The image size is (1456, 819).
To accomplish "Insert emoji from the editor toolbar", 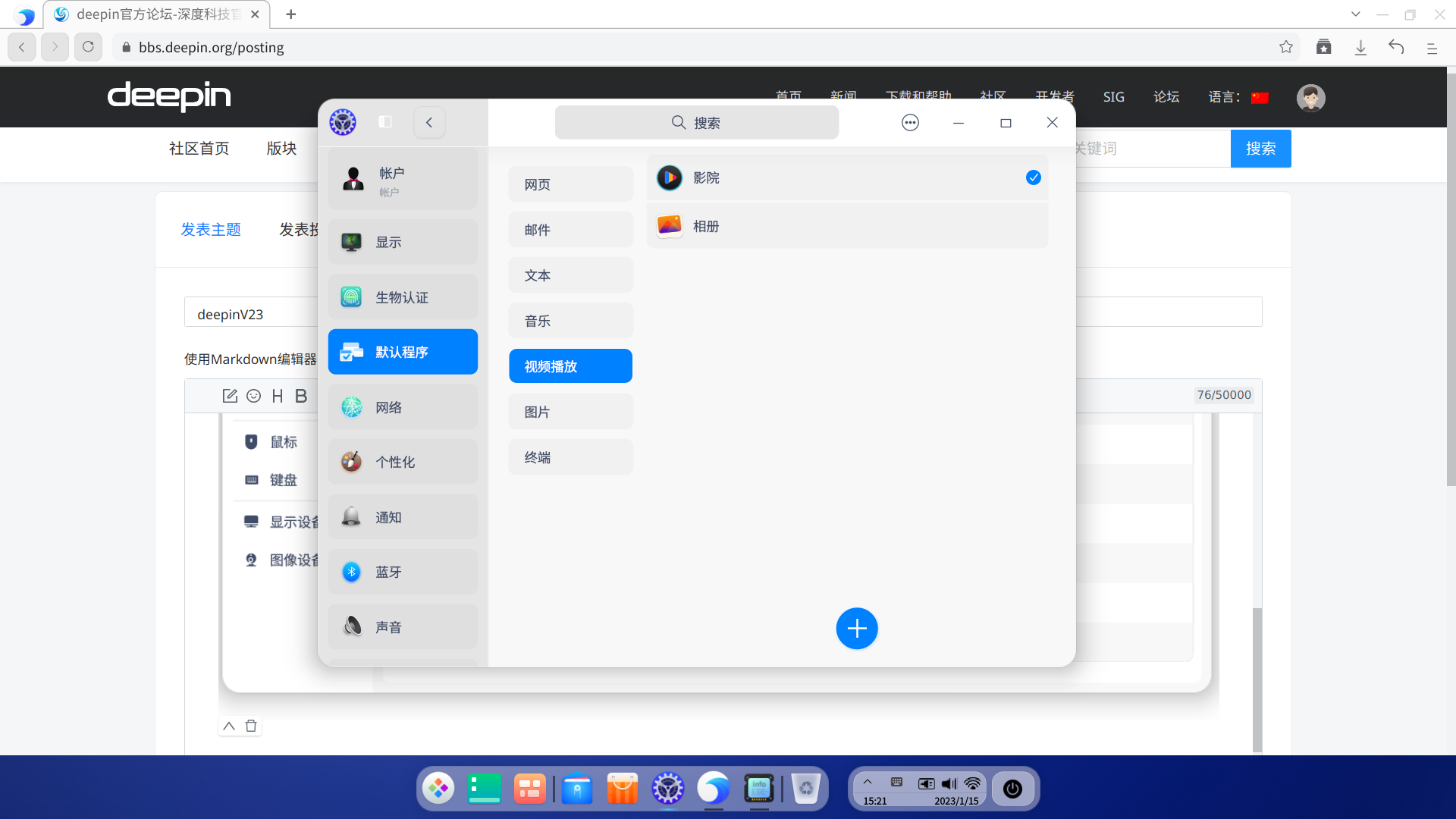I will [254, 396].
